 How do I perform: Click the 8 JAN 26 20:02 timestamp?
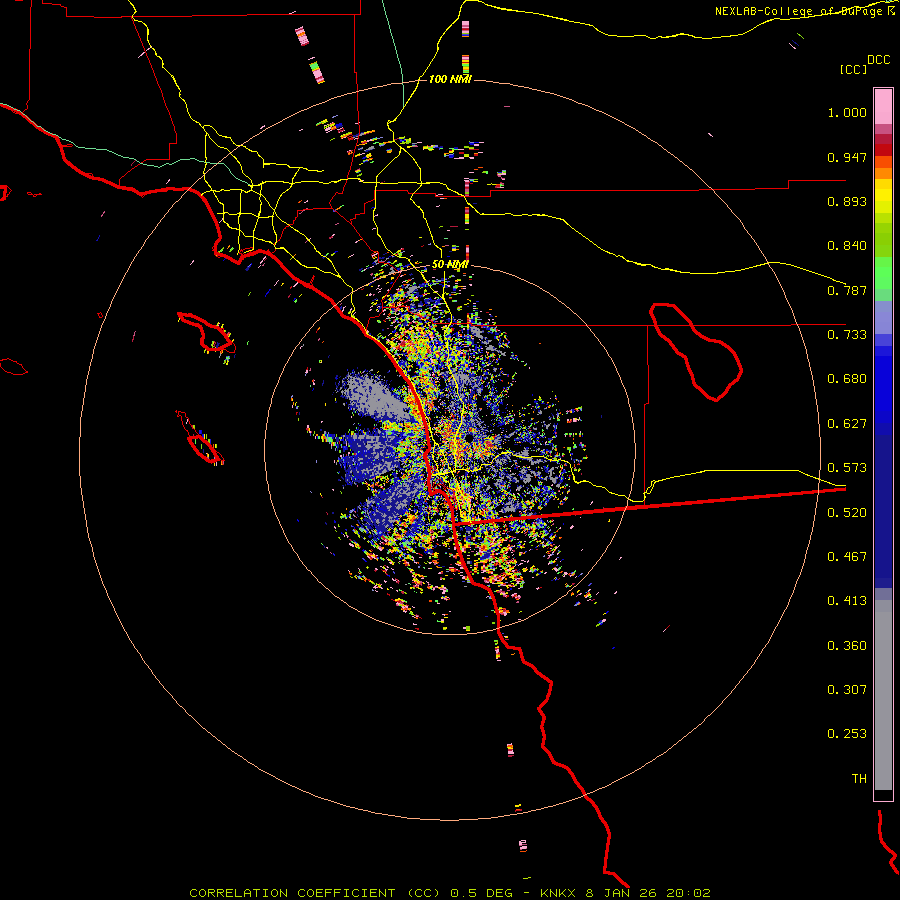point(648,893)
